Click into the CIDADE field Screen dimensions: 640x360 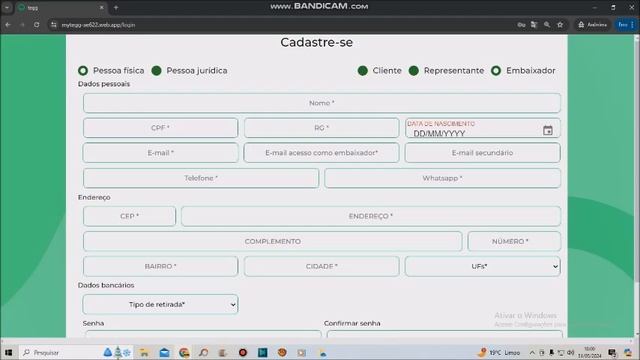[322, 266]
